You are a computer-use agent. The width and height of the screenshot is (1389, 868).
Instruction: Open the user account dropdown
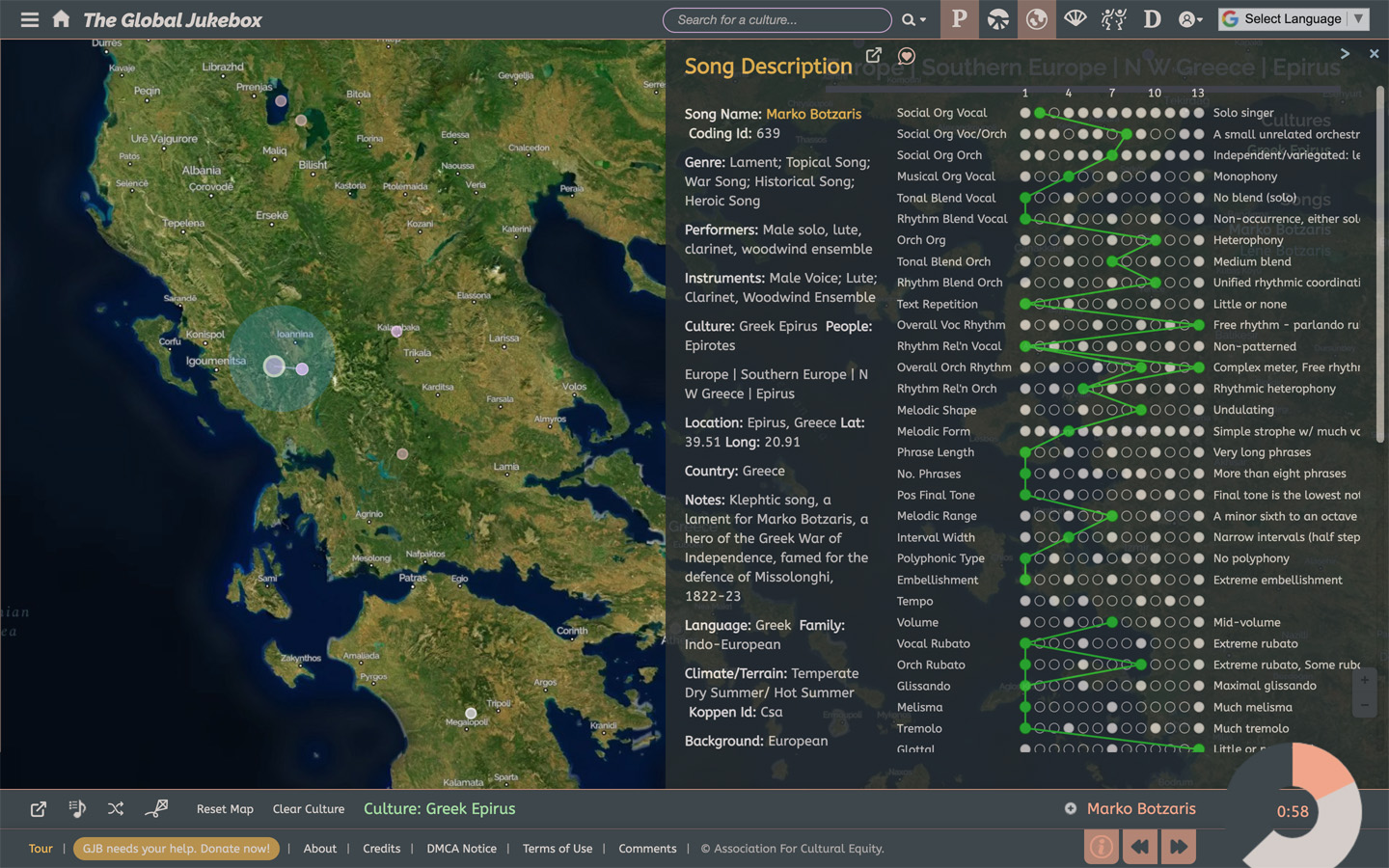tap(1191, 19)
